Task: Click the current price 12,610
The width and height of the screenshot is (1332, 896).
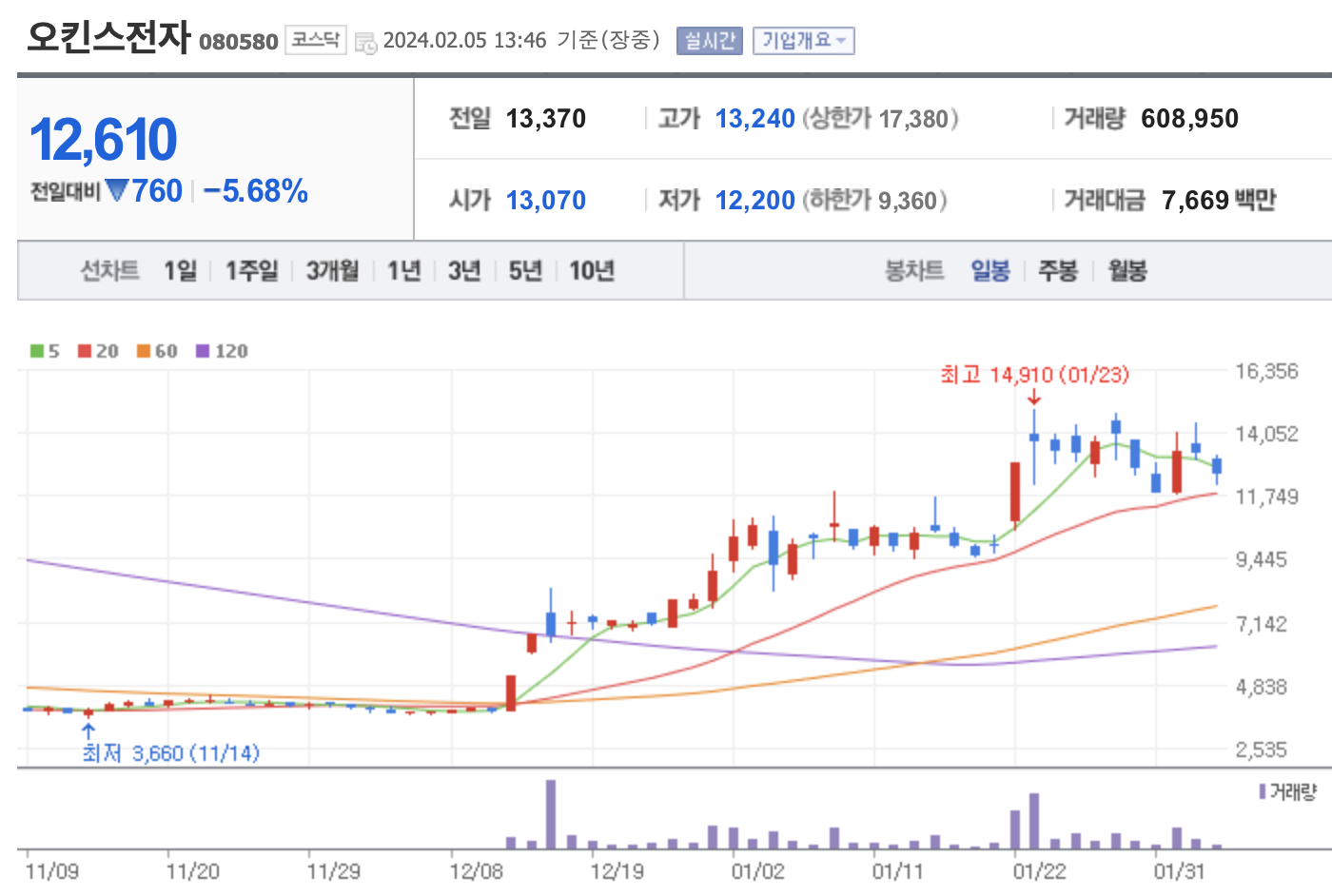Action: click(103, 140)
